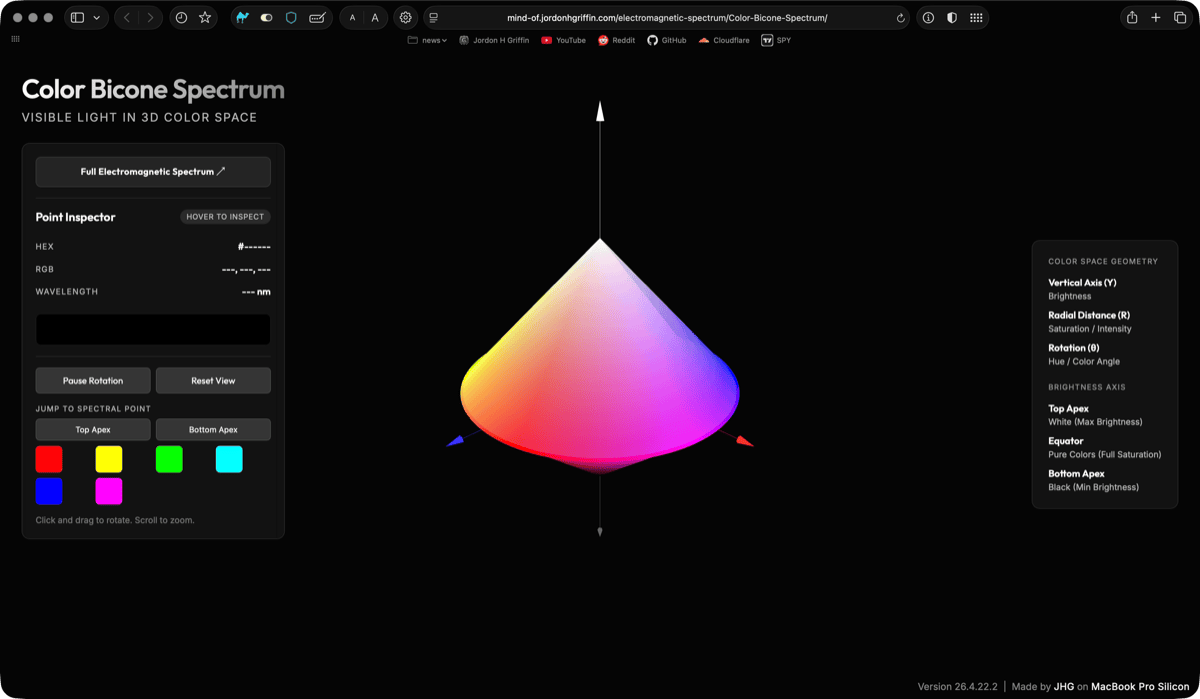Open the YouTube bookmark
Image resolution: width=1200 pixels, height=699 pixels.
tap(563, 40)
